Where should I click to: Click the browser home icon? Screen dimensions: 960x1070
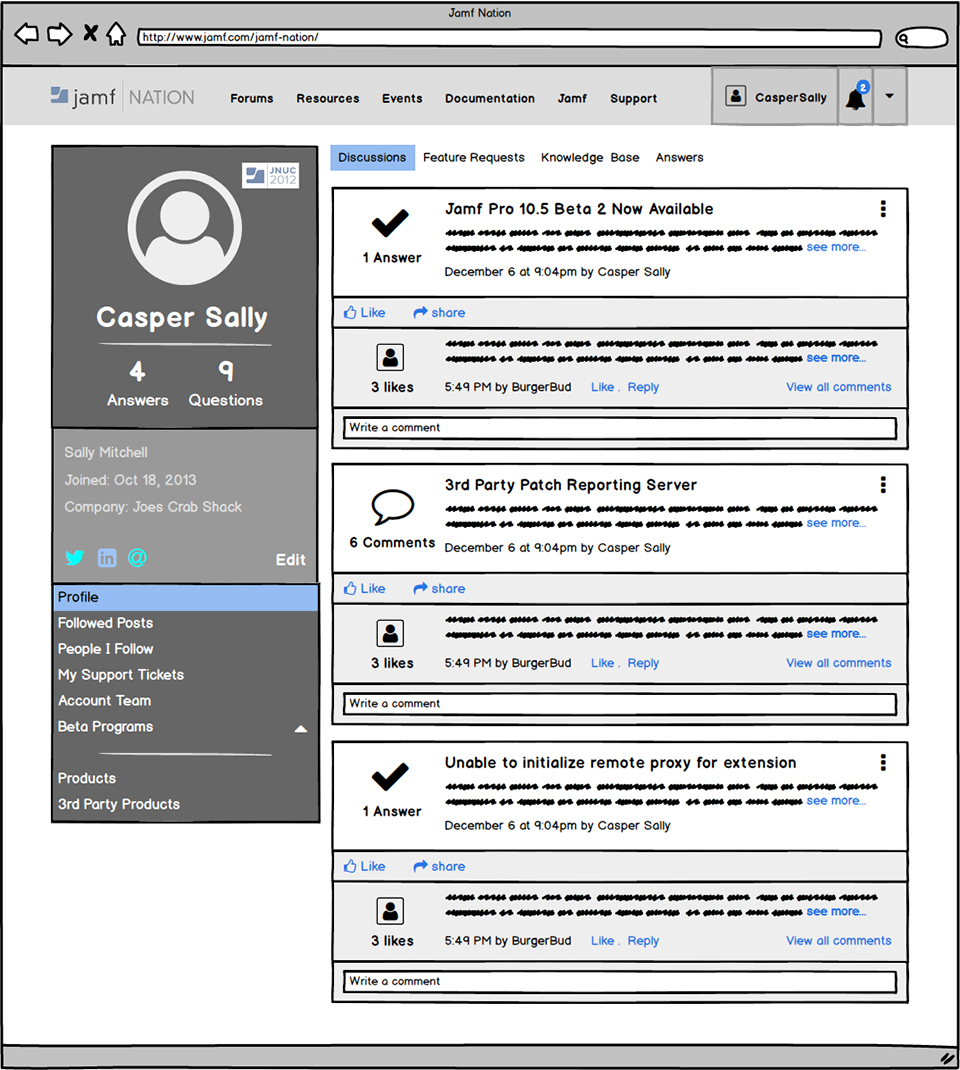coord(116,34)
